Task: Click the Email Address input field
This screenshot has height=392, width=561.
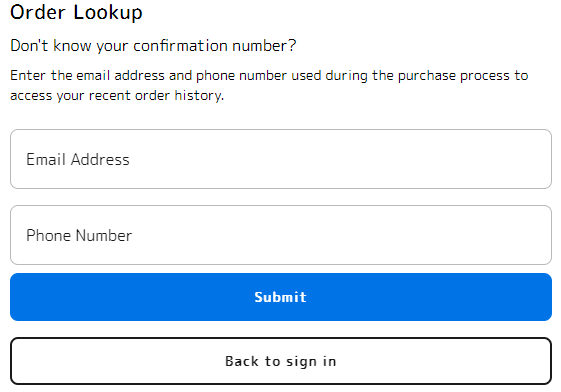Action: click(281, 159)
